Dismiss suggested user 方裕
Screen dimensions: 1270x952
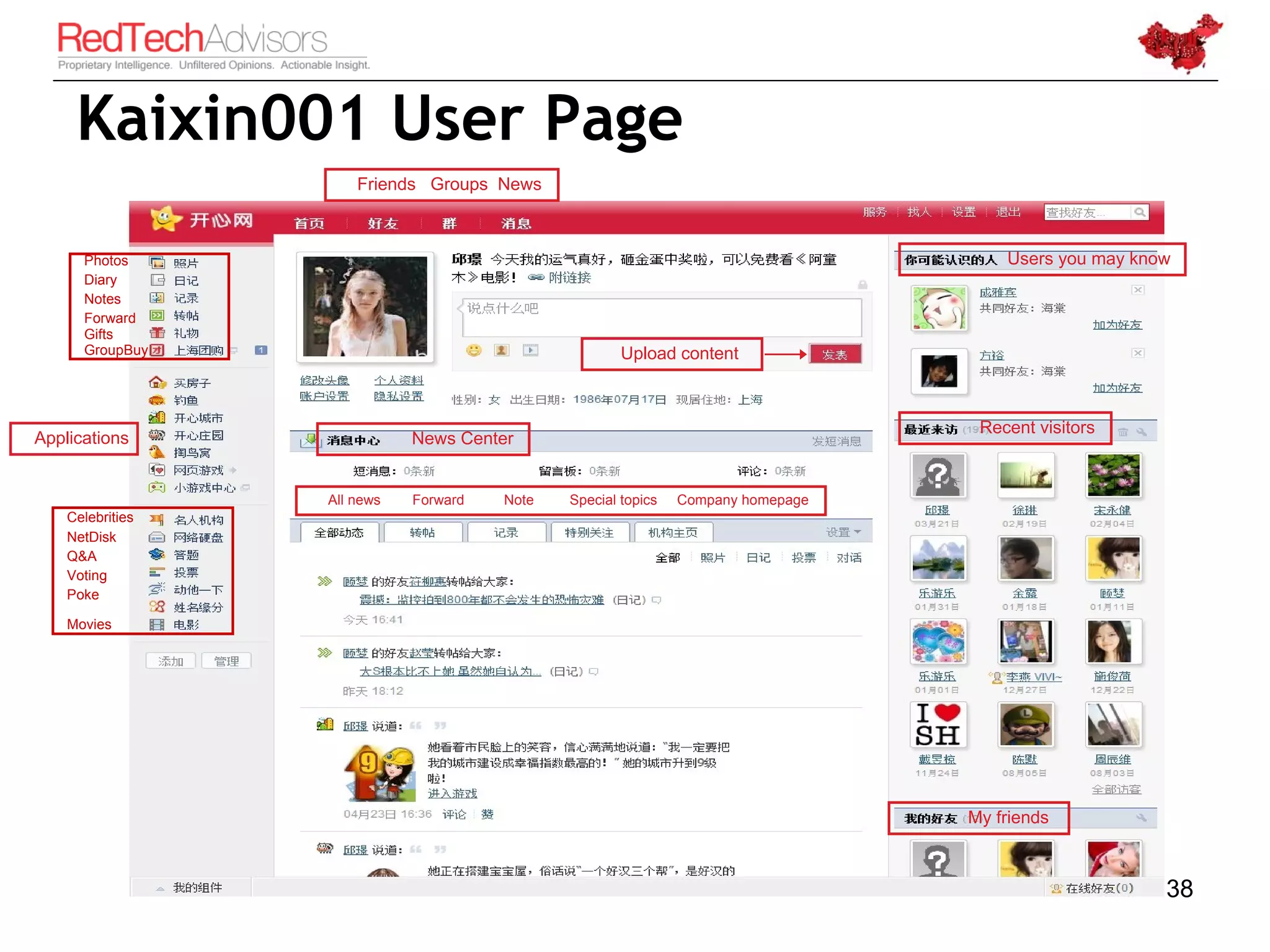pos(1138,353)
